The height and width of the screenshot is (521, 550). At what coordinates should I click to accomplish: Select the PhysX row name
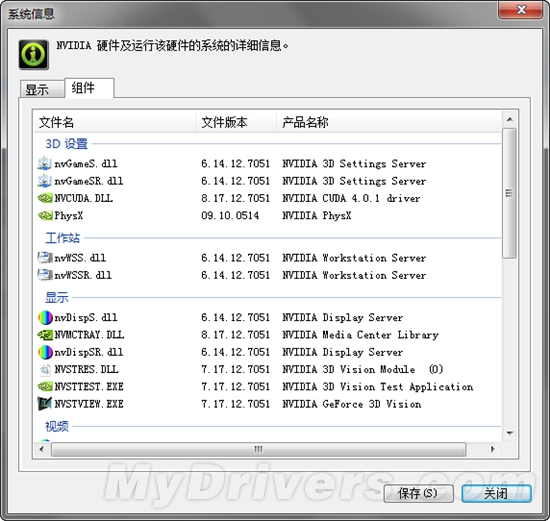[69, 215]
